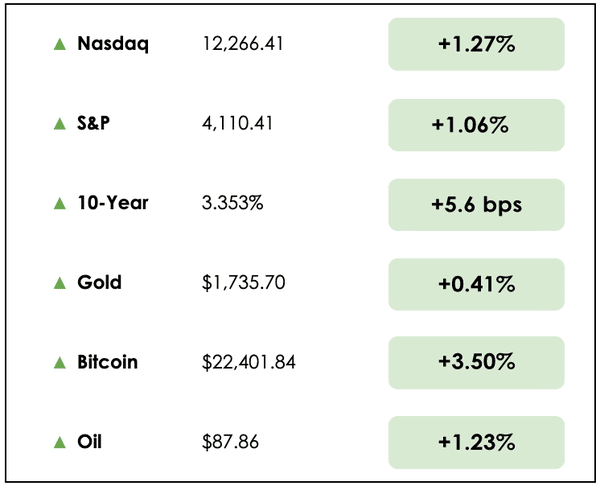Image resolution: width=600 pixels, height=486 pixels.
Task: Click the green up arrow beside S&P
Action: click(60, 124)
